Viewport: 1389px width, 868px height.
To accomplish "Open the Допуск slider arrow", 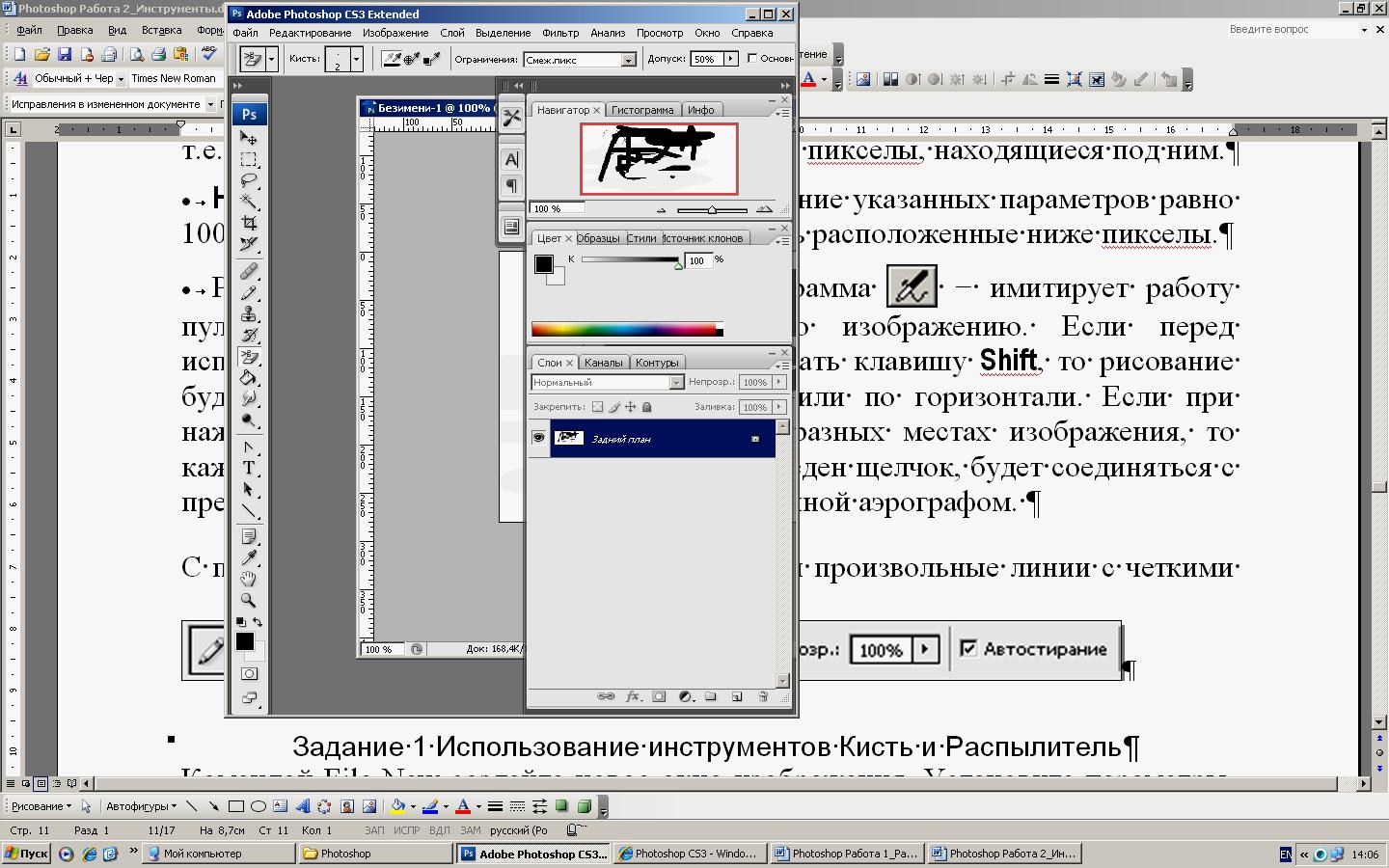I will click(x=730, y=59).
